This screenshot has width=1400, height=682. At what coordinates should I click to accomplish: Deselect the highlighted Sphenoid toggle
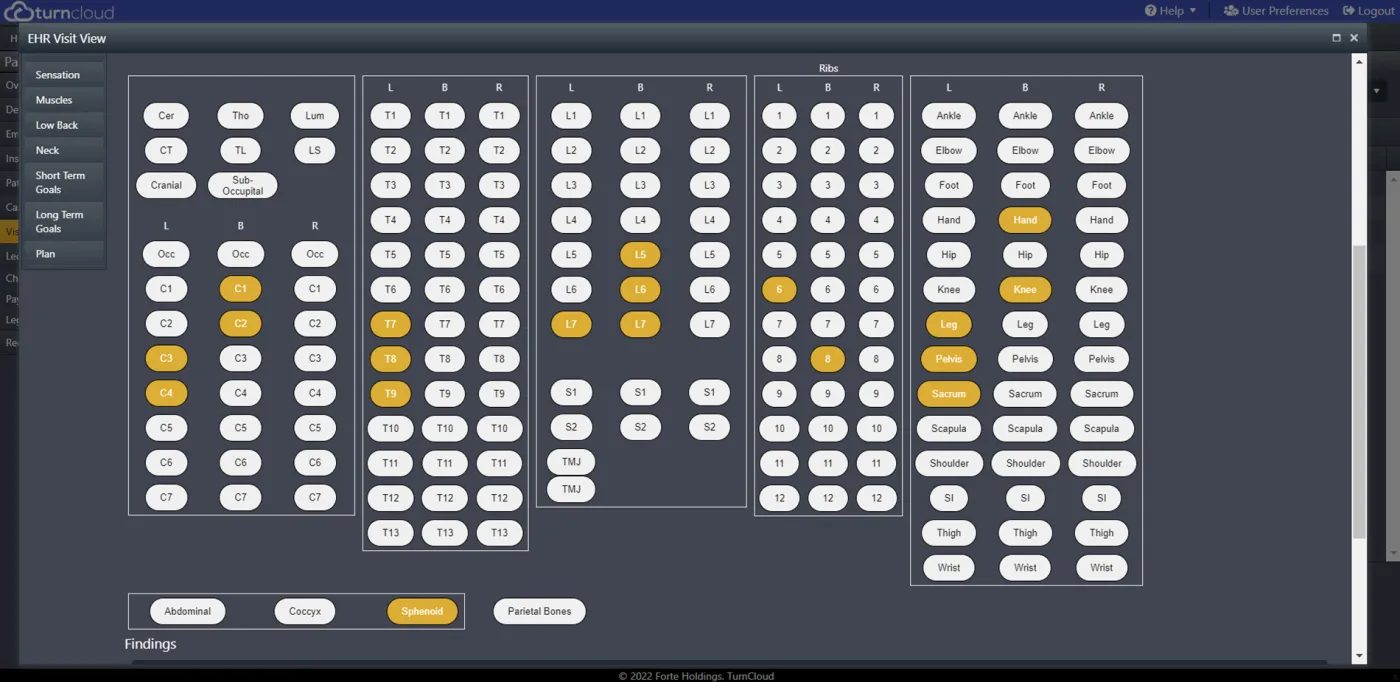point(422,611)
